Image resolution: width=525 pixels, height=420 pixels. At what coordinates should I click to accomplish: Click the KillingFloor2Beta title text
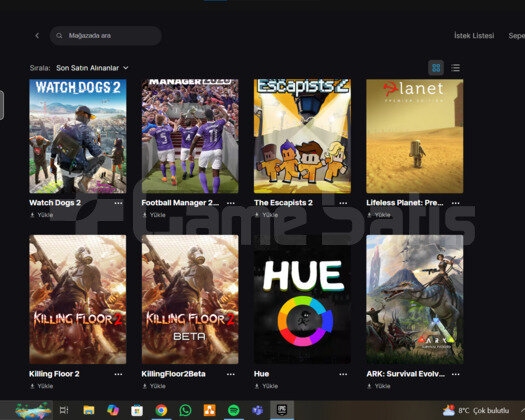[x=173, y=374]
